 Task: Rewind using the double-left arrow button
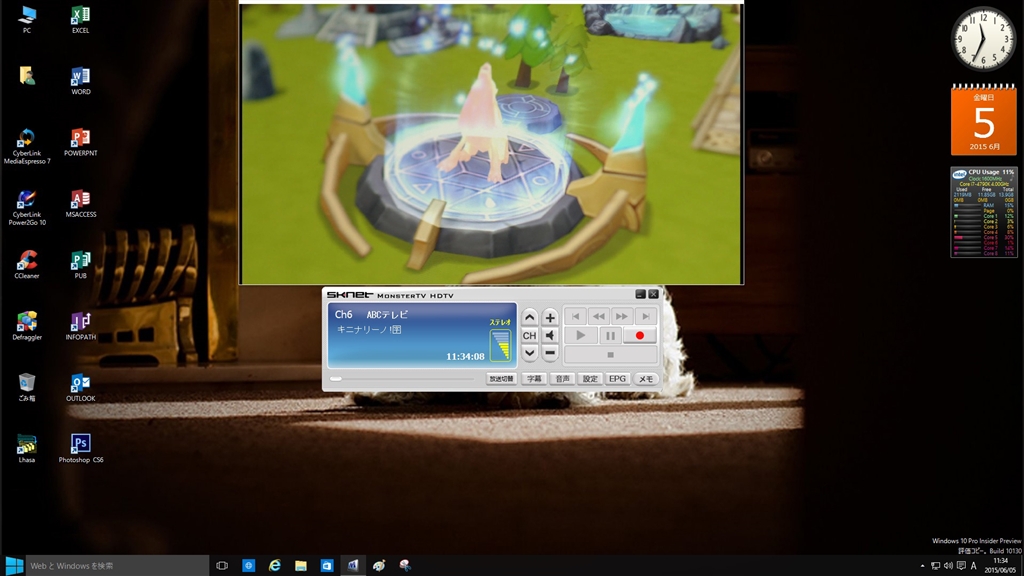click(x=598, y=317)
